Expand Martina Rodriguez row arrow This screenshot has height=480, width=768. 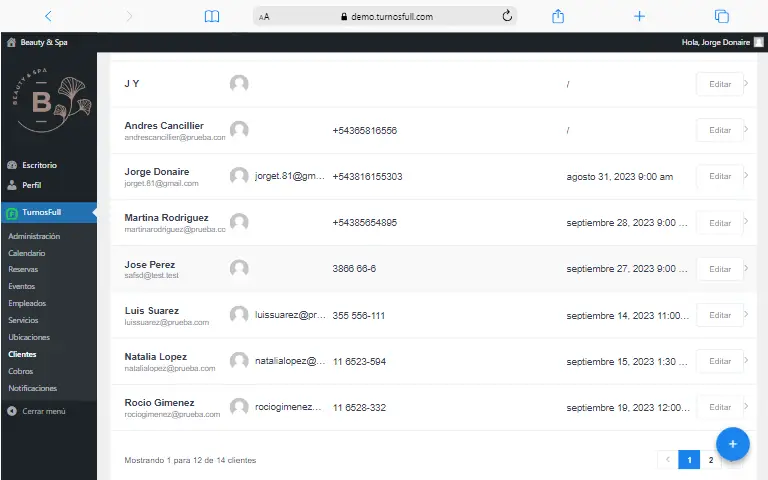pos(746,222)
